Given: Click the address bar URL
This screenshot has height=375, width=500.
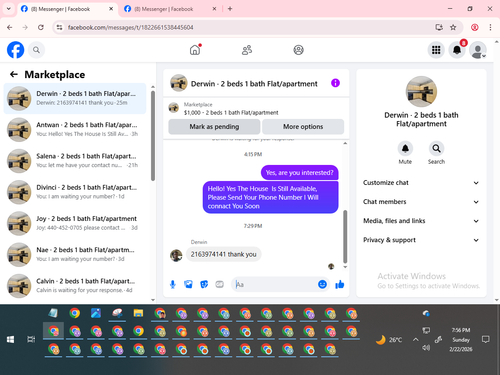Looking at the screenshot, I should coord(130,27).
